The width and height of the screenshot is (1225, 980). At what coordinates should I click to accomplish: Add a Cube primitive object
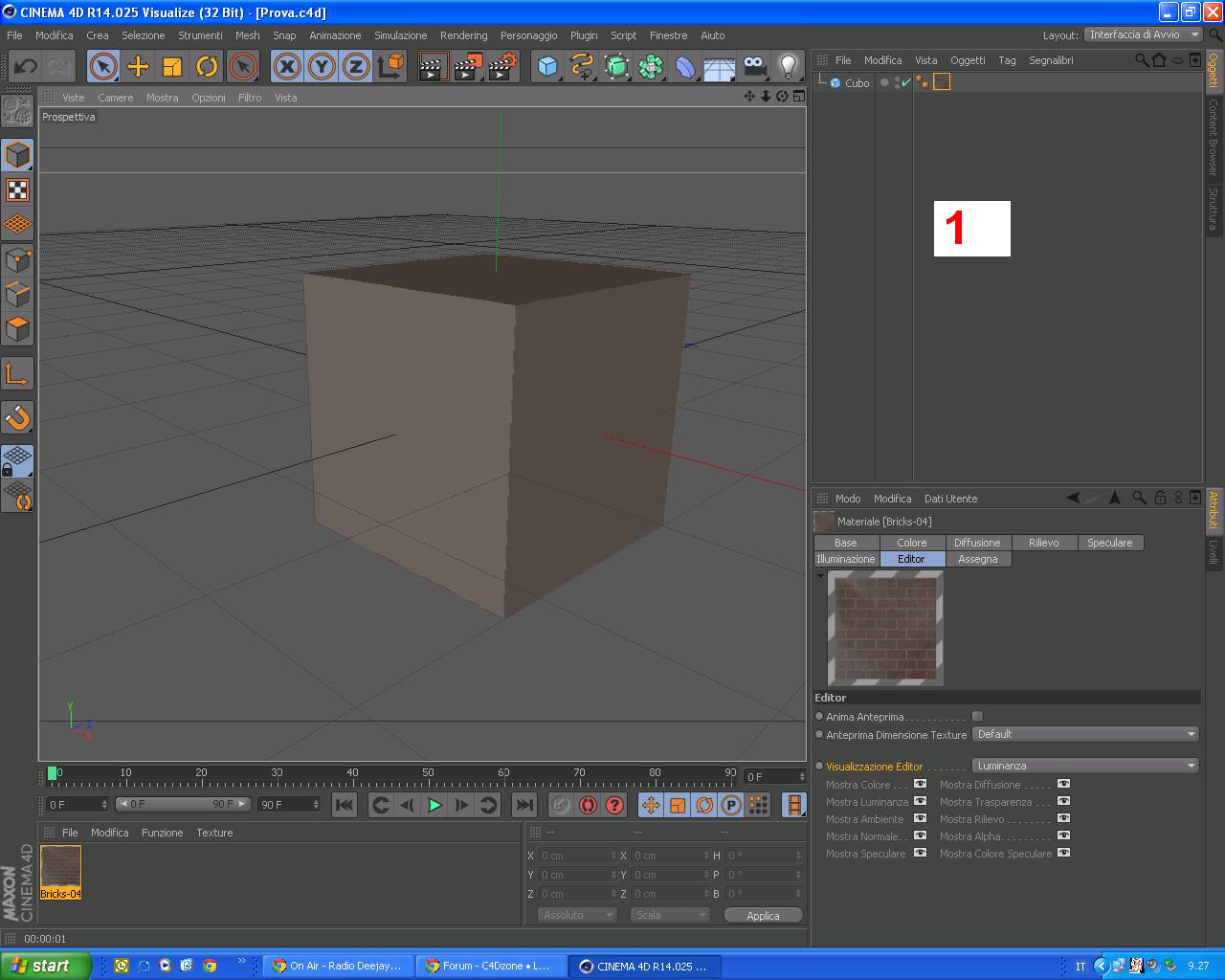pyautogui.click(x=547, y=66)
